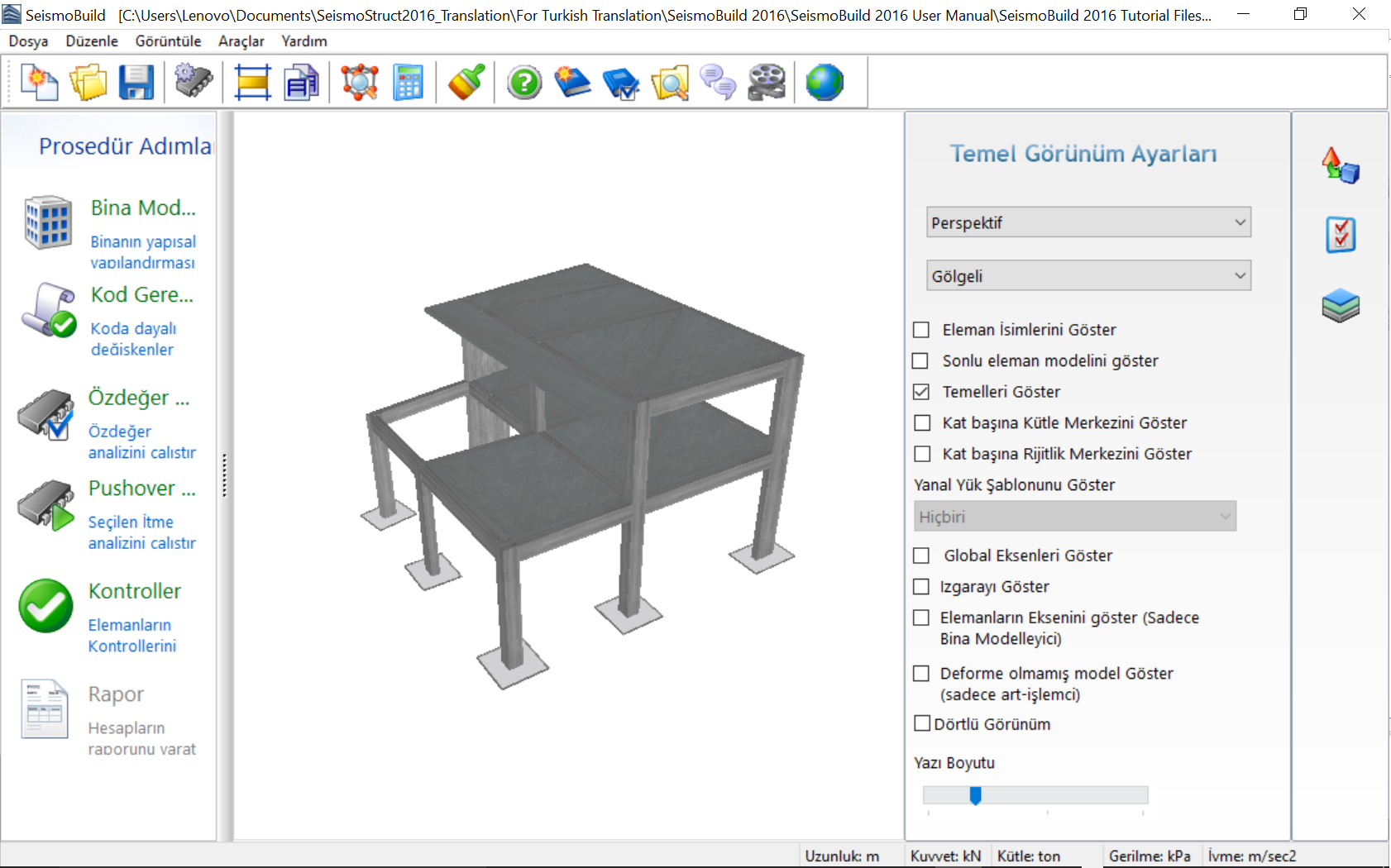Open help with green question mark icon

click(524, 83)
